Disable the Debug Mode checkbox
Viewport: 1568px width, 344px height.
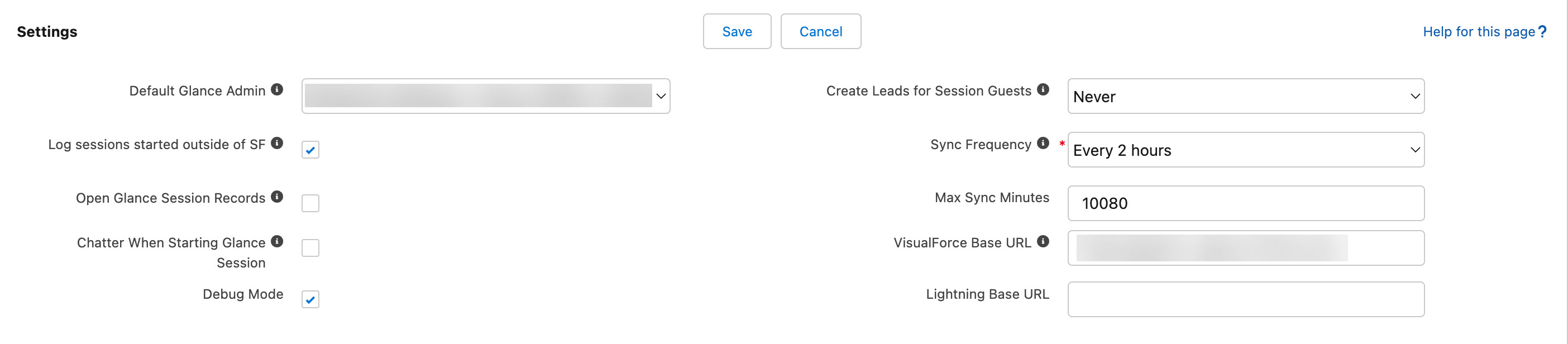[310, 299]
